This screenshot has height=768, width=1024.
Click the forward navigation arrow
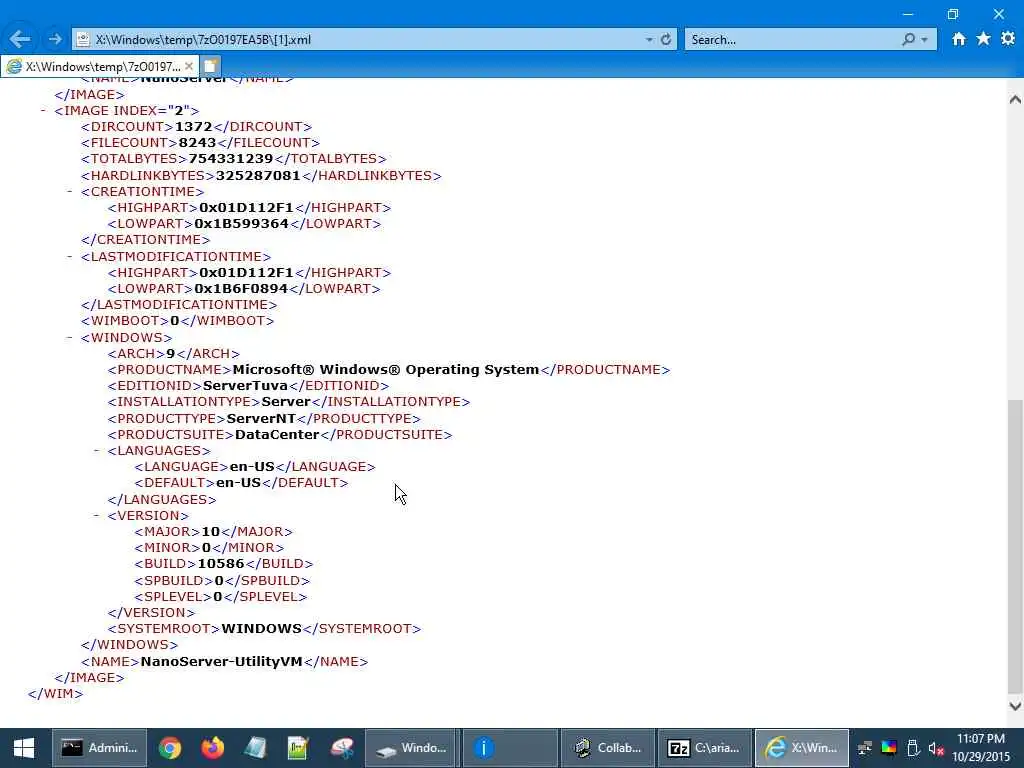click(55, 39)
